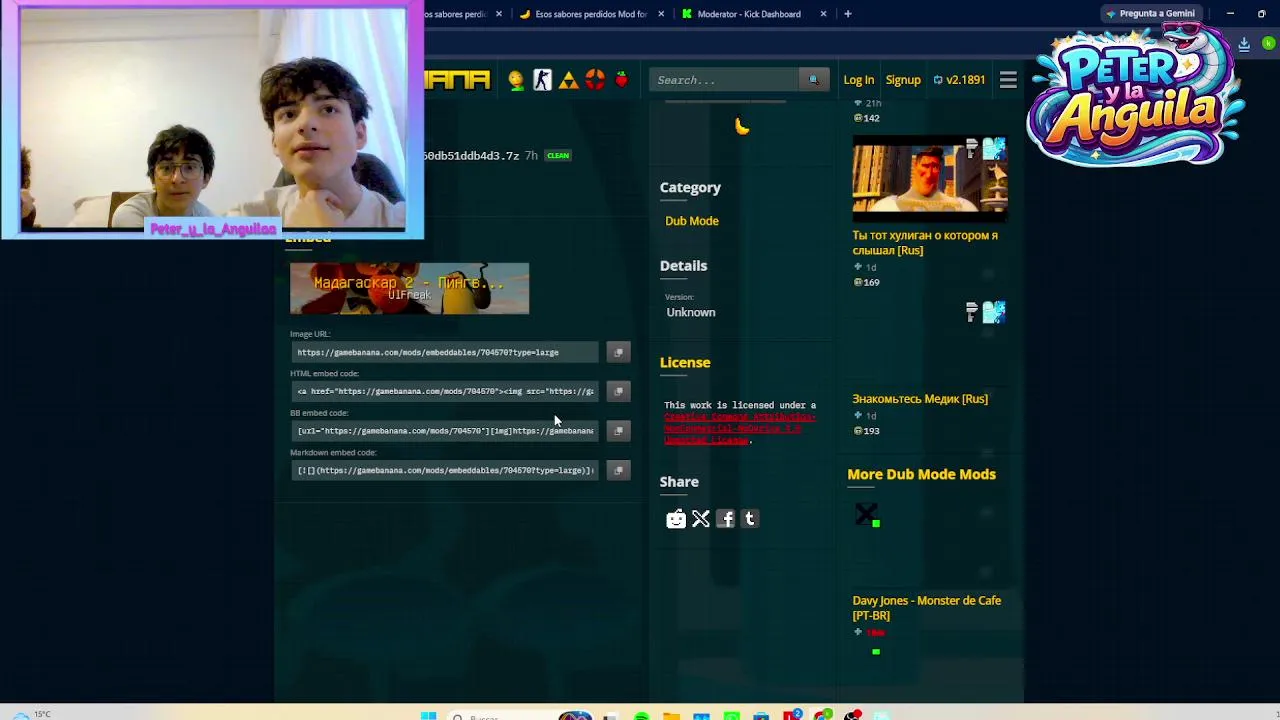Copy the Markdown embed code
The image size is (1280, 720).
pyautogui.click(x=618, y=470)
